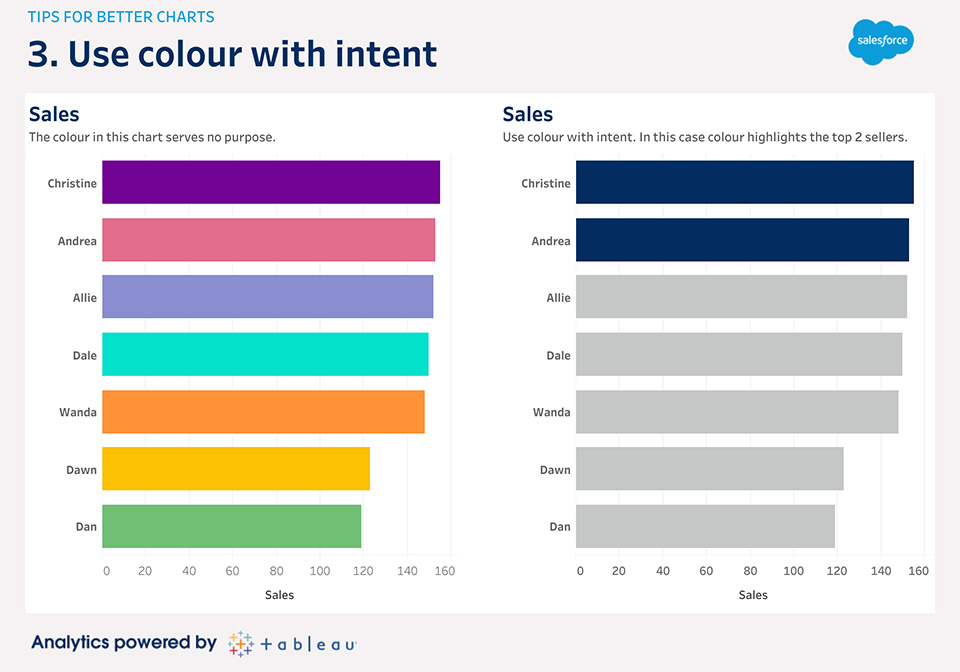Image resolution: width=960 pixels, height=672 pixels.
Task: Select Dale's turquoise bar
Action: (x=265, y=354)
